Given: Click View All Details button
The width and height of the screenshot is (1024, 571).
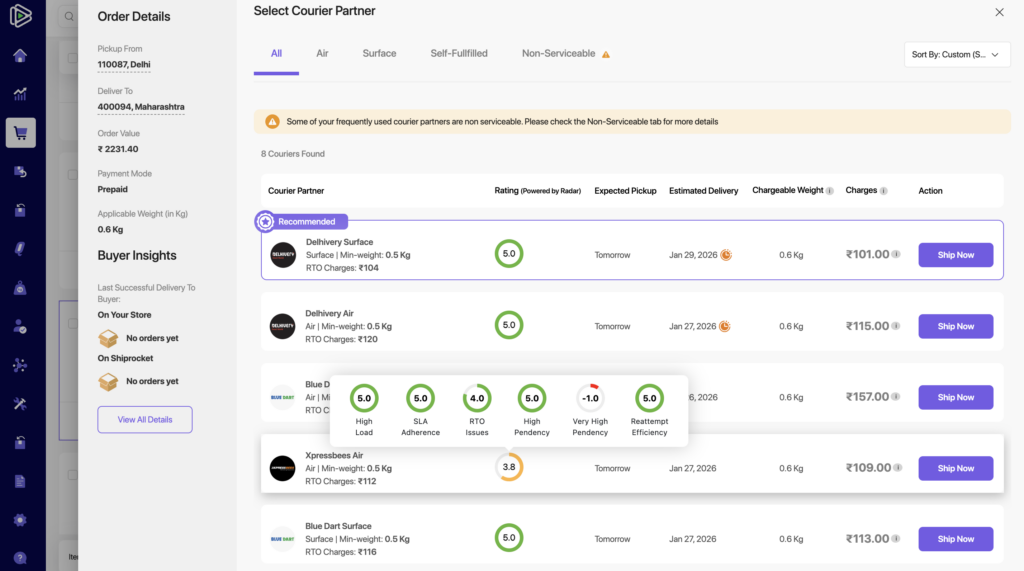Looking at the screenshot, I should point(145,420).
